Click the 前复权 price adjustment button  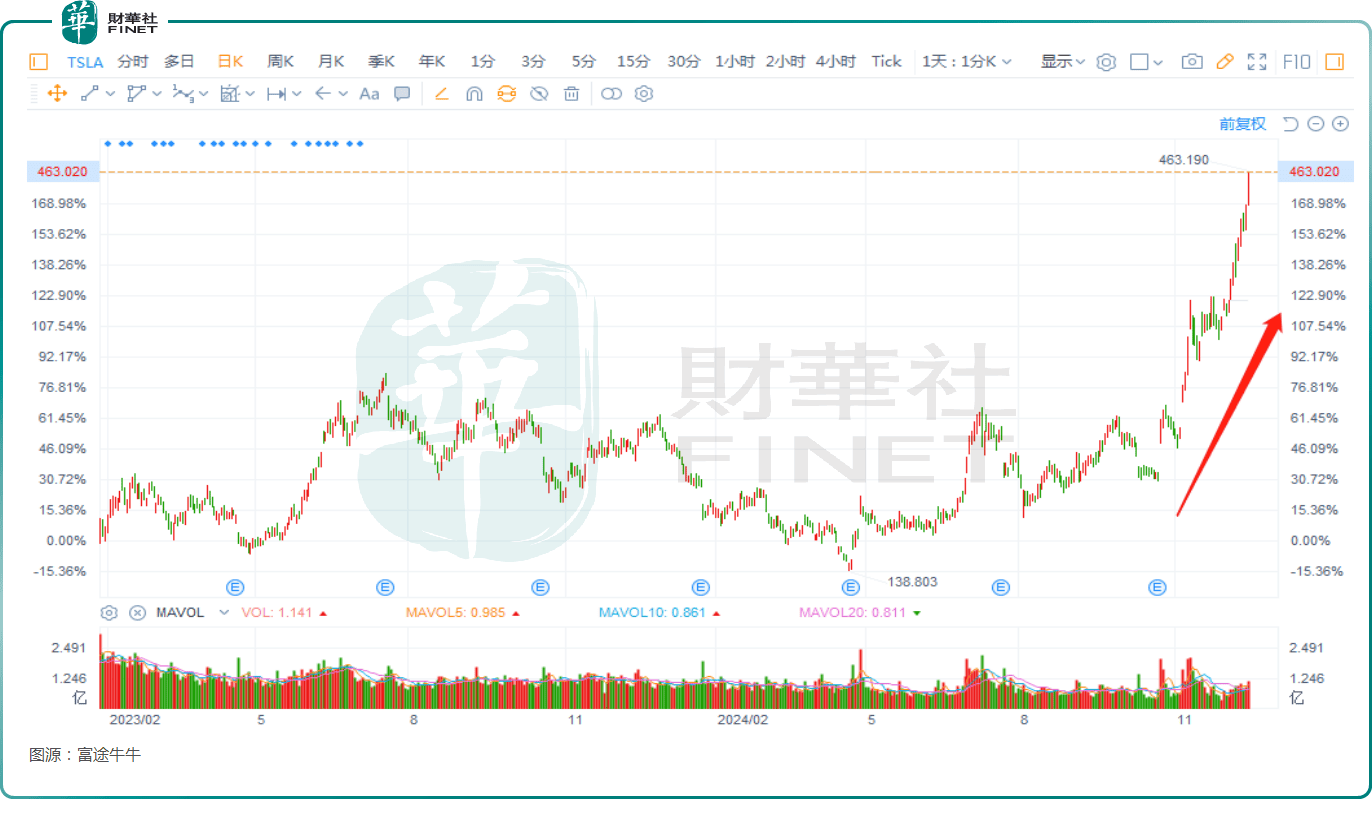point(1243,124)
